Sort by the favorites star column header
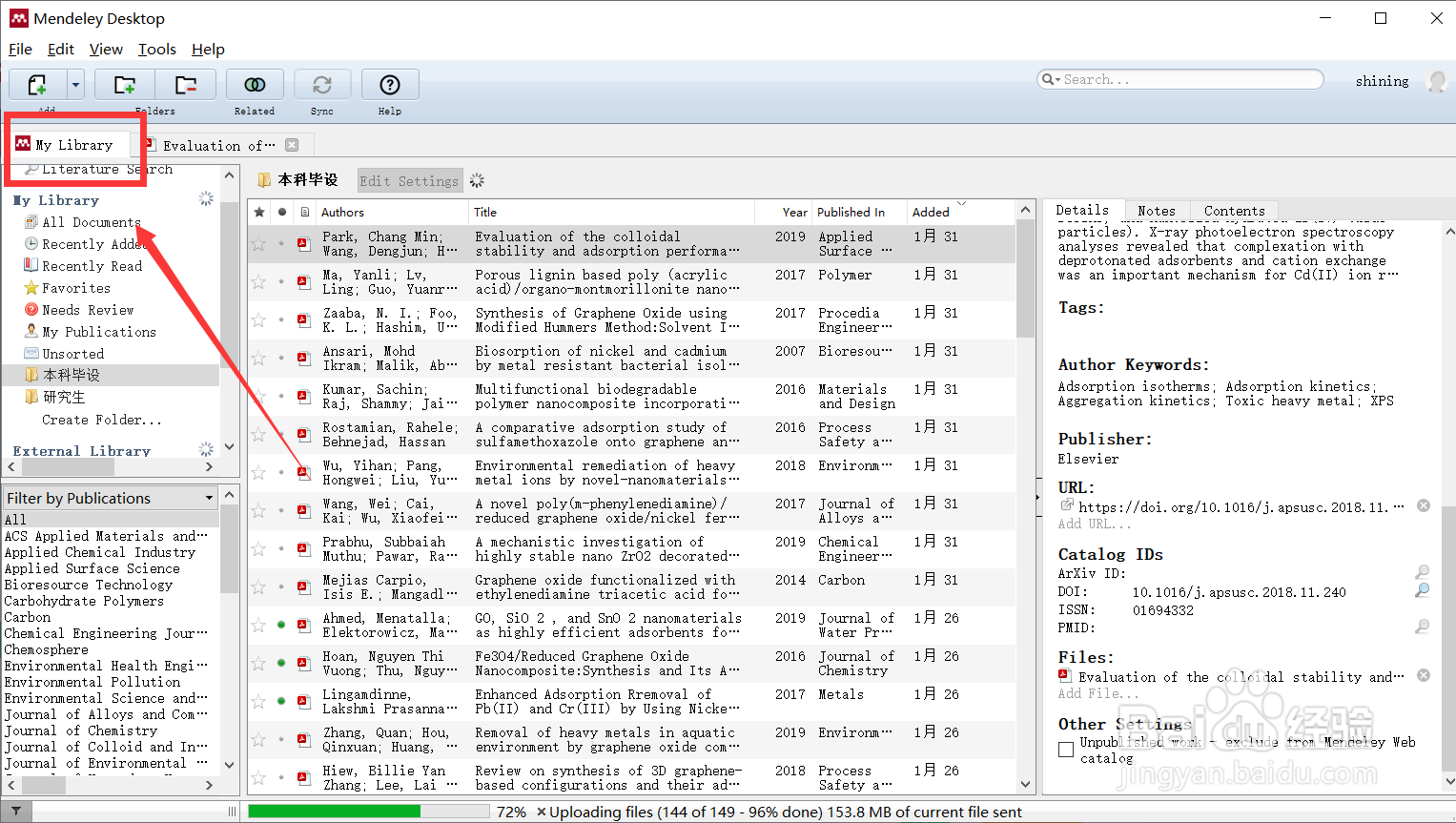Screen dimensions: 1456x823 258,212
